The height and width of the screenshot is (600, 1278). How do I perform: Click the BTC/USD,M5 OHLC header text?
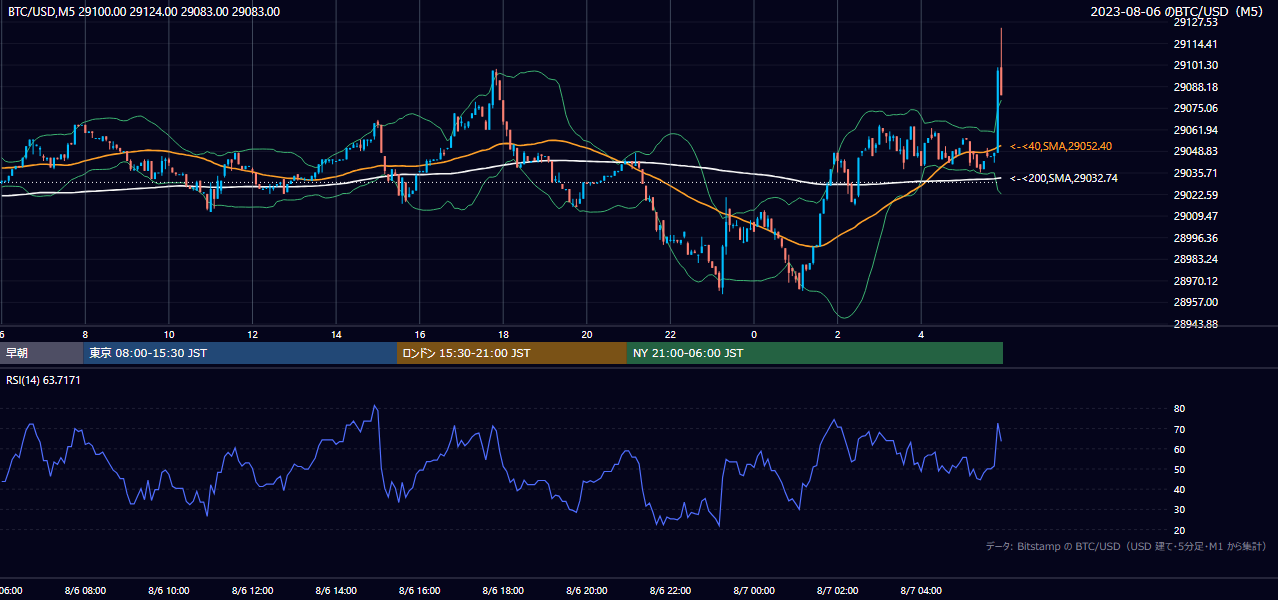coord(144,11)
